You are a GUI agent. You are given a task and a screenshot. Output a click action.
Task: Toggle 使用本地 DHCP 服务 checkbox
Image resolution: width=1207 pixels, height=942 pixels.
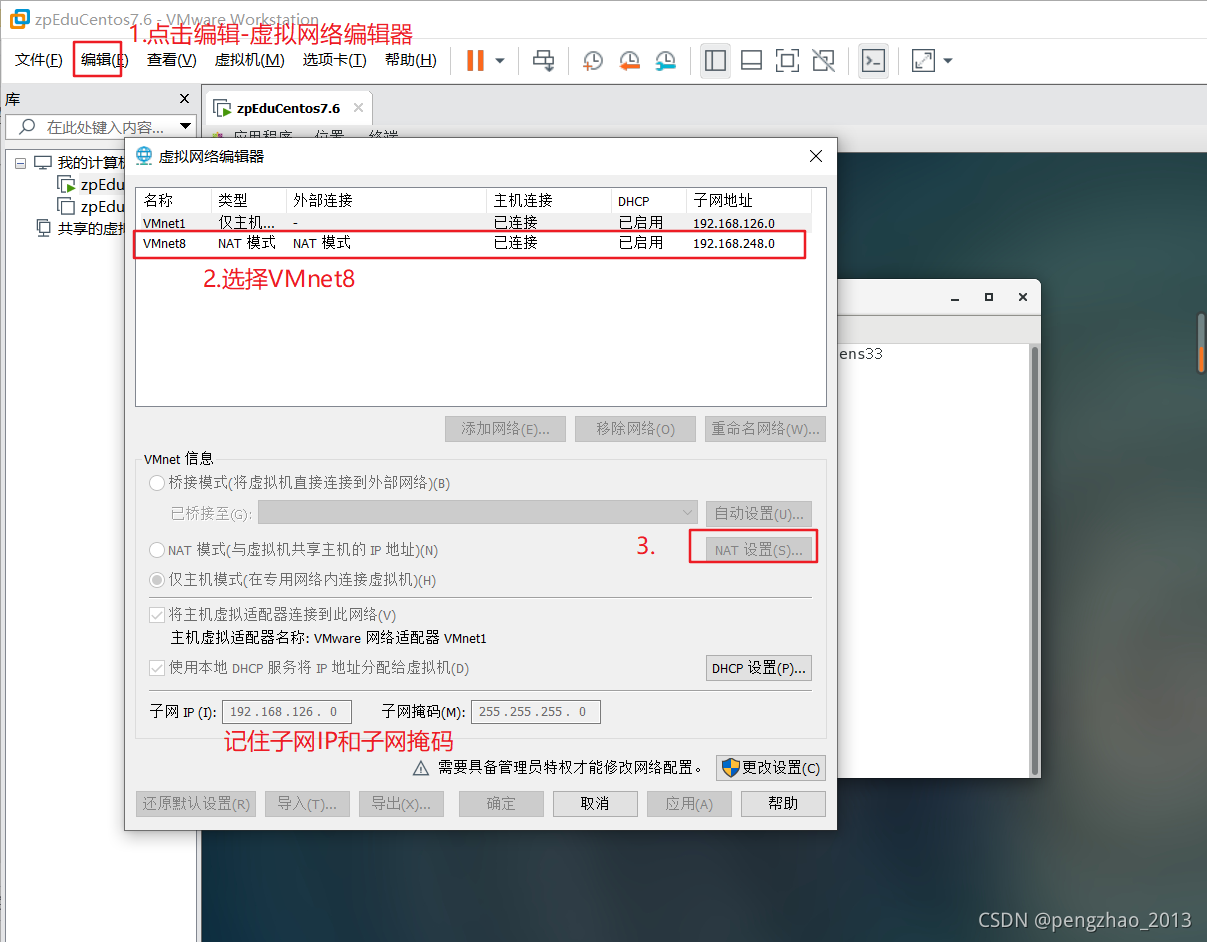tap(157, 667)
